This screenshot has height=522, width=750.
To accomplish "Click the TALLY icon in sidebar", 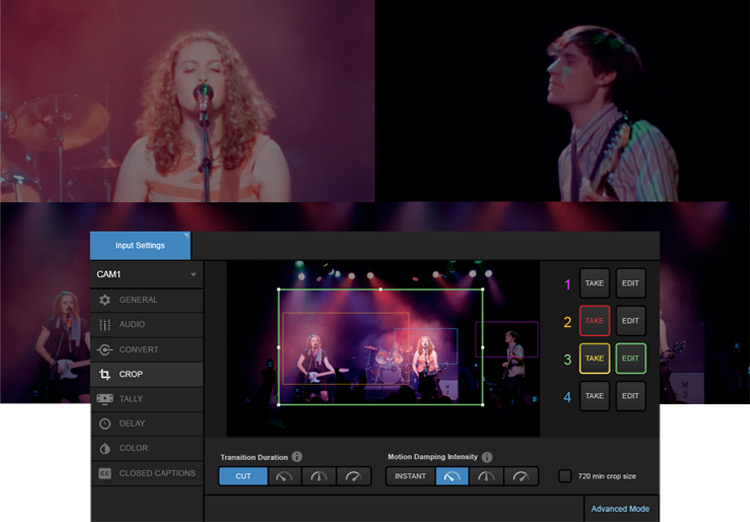I will pyautogui.click(x=105, y=399).
